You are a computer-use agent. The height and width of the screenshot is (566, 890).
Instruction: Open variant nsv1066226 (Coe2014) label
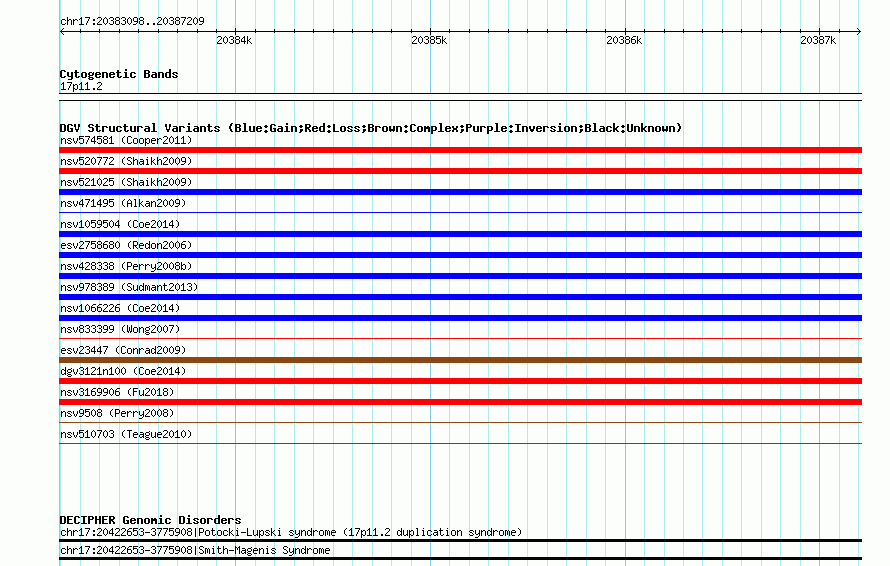pyautogui.click(x=120, y=308)
